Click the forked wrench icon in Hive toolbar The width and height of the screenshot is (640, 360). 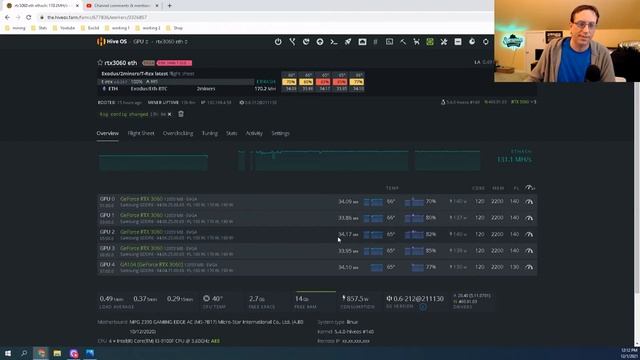pos(292,42)
